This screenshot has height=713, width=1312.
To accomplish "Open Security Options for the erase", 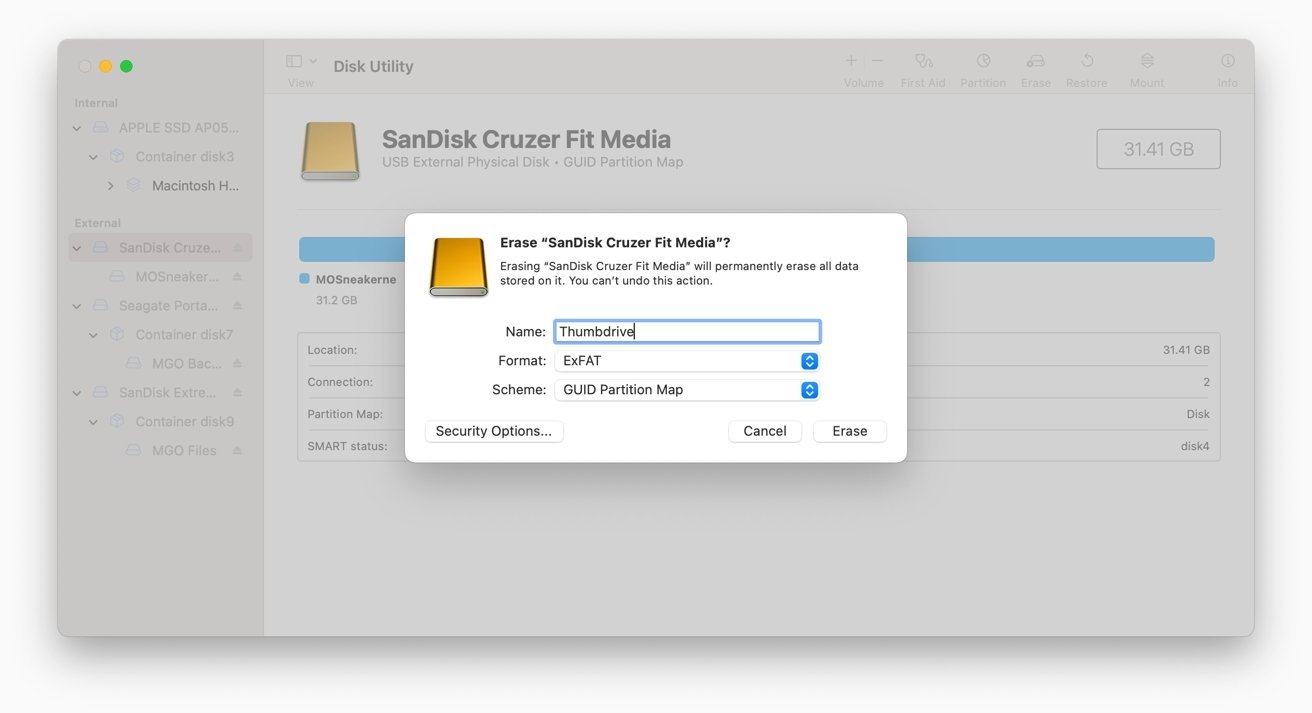I will (494, 431).
